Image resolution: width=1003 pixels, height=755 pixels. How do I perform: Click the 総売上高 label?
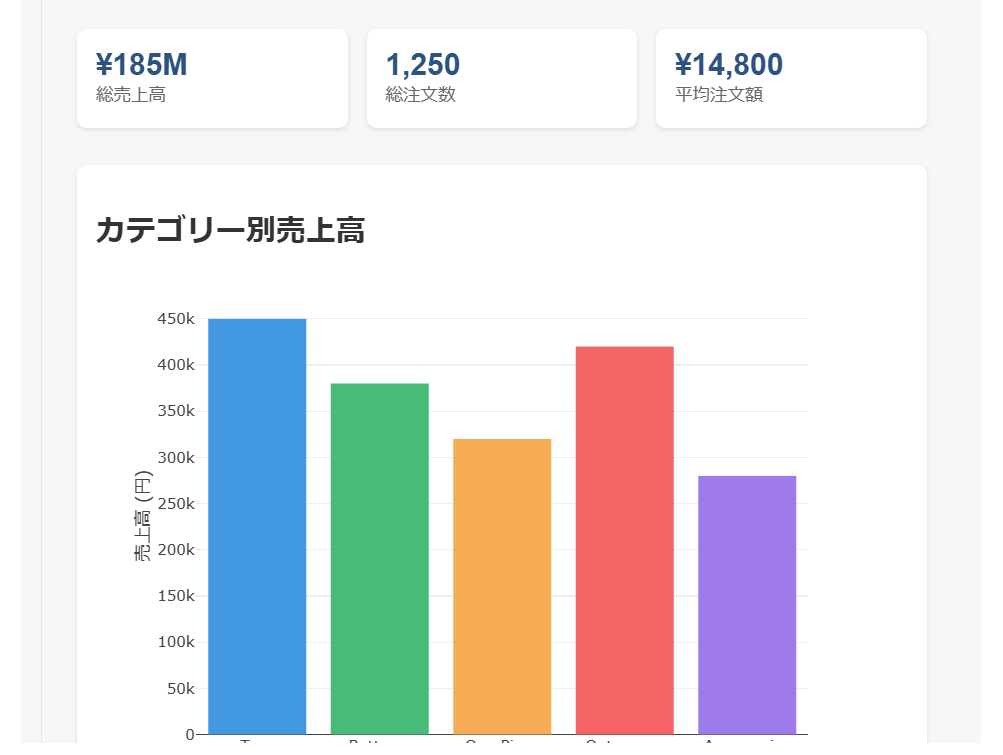(131, 95)
